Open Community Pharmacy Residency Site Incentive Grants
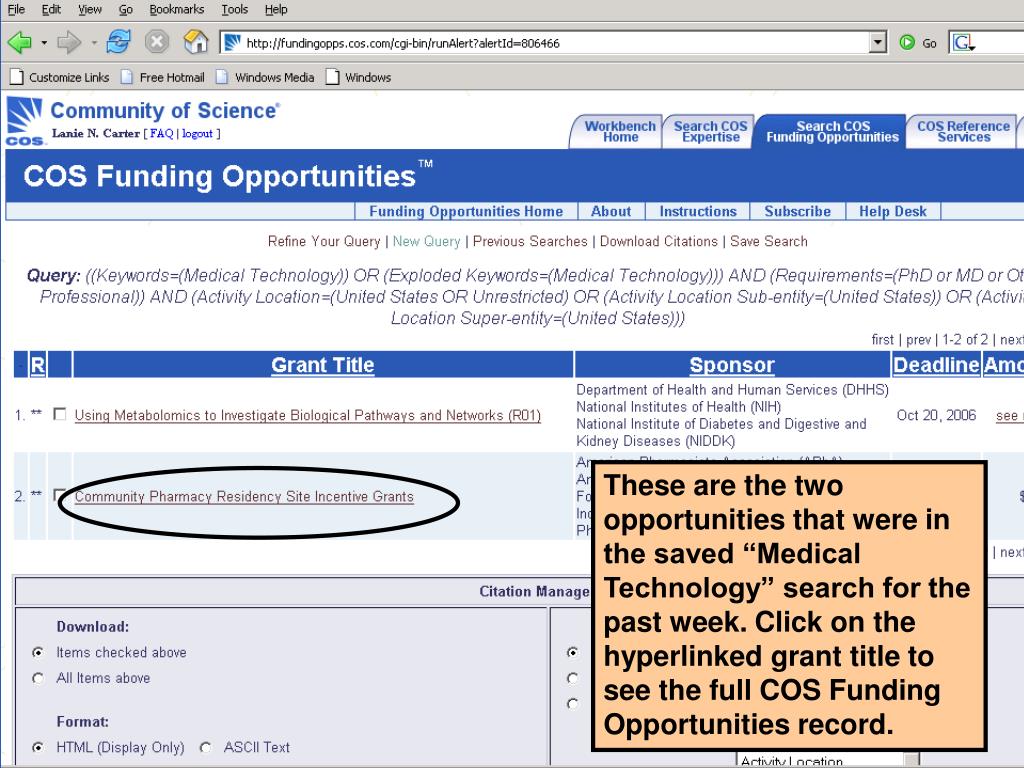This screenshot has width=1024, height=768. [x=244, y=496]
